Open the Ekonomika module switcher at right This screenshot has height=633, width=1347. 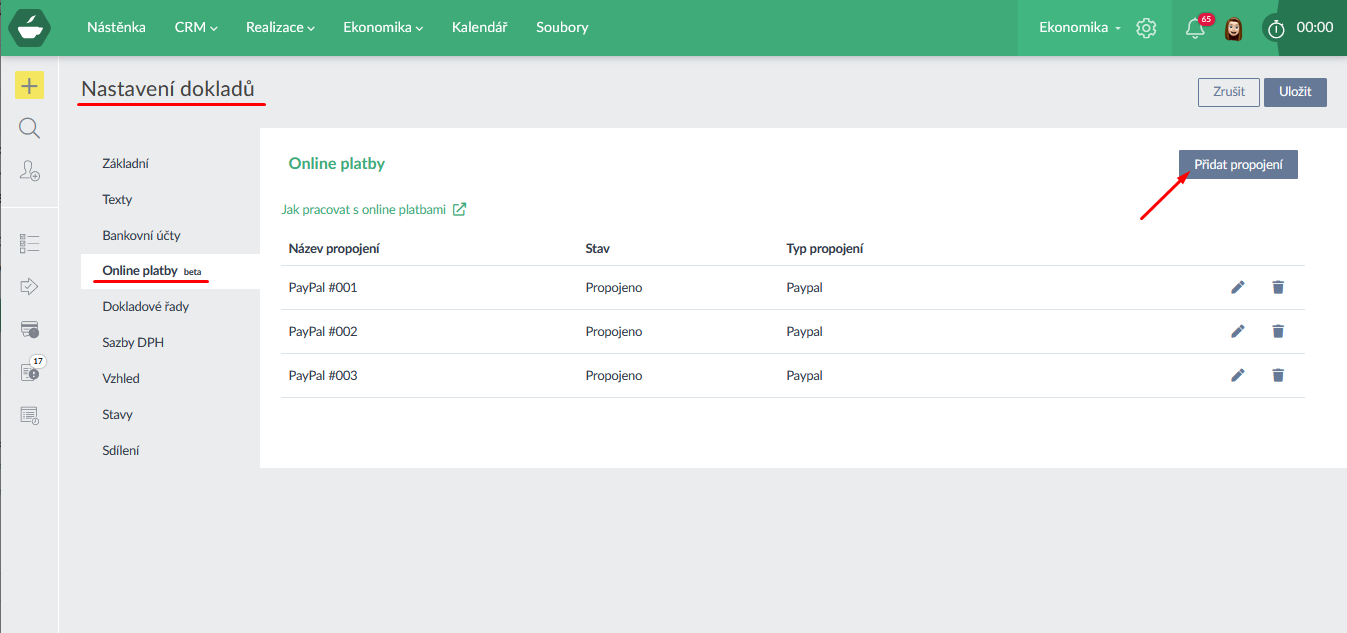[1079, 28]
